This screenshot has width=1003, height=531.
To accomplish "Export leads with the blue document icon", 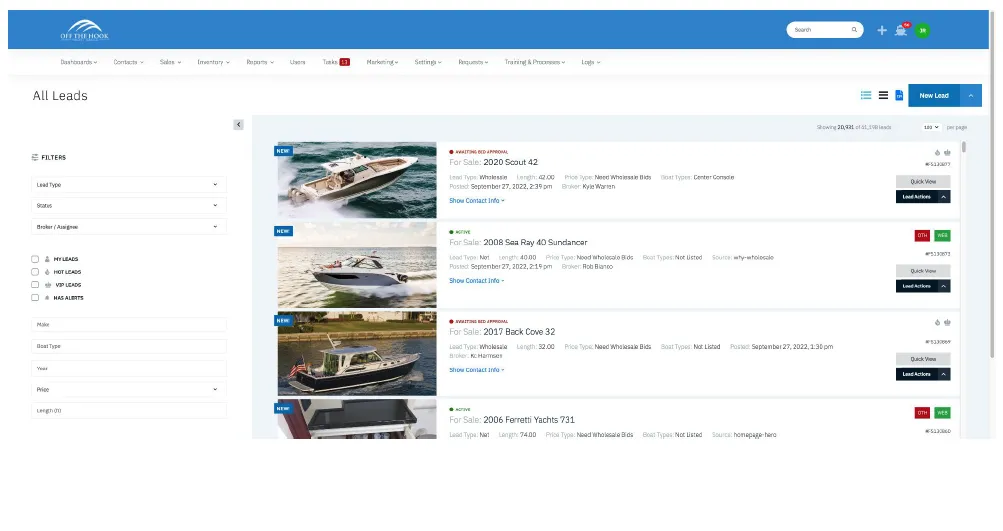I will pos(899,95).
